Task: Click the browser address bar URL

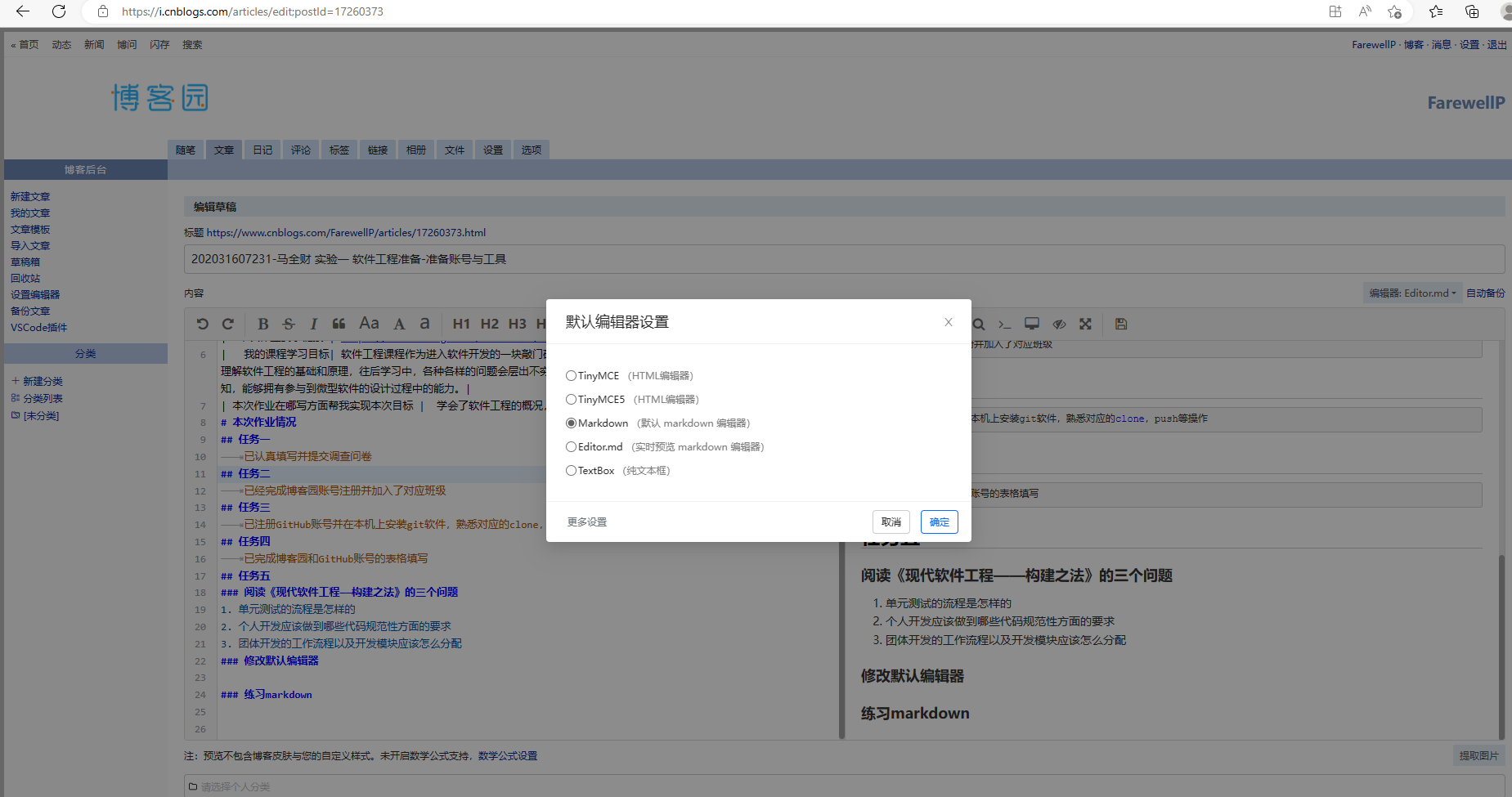Action: tap(253, 11)
